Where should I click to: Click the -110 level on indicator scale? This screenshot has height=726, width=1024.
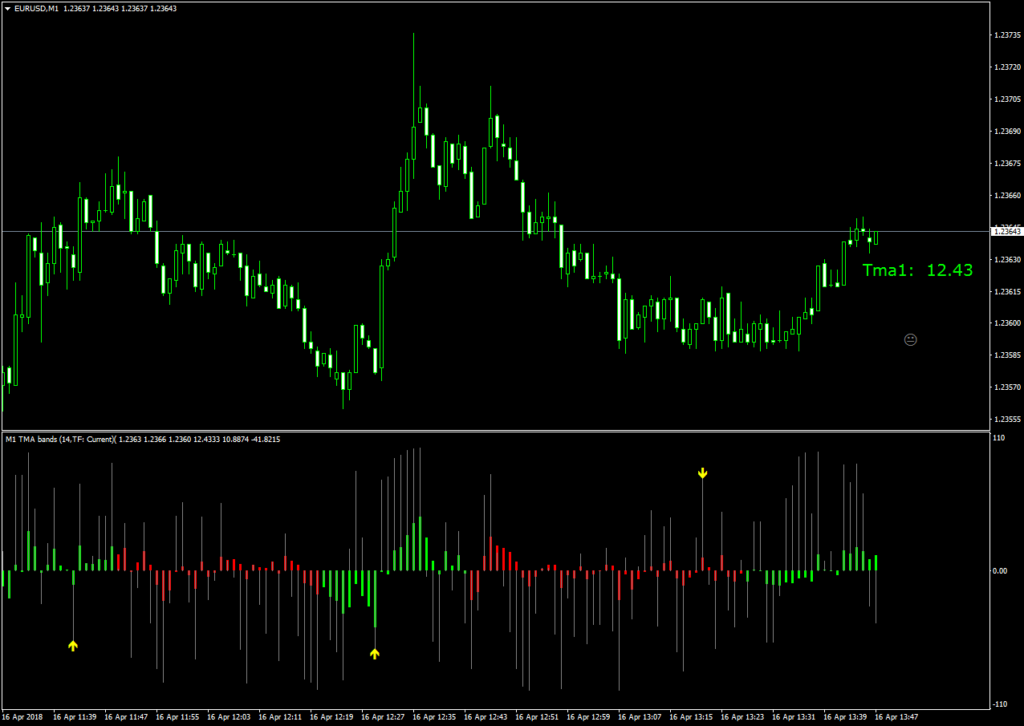[998, 704]
